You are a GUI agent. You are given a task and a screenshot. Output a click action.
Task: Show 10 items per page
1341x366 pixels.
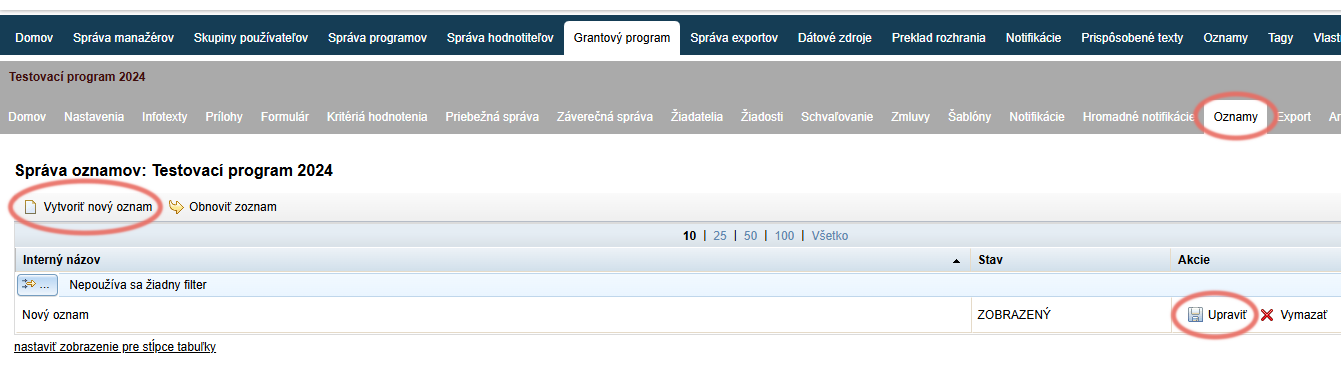click(689, 236)
